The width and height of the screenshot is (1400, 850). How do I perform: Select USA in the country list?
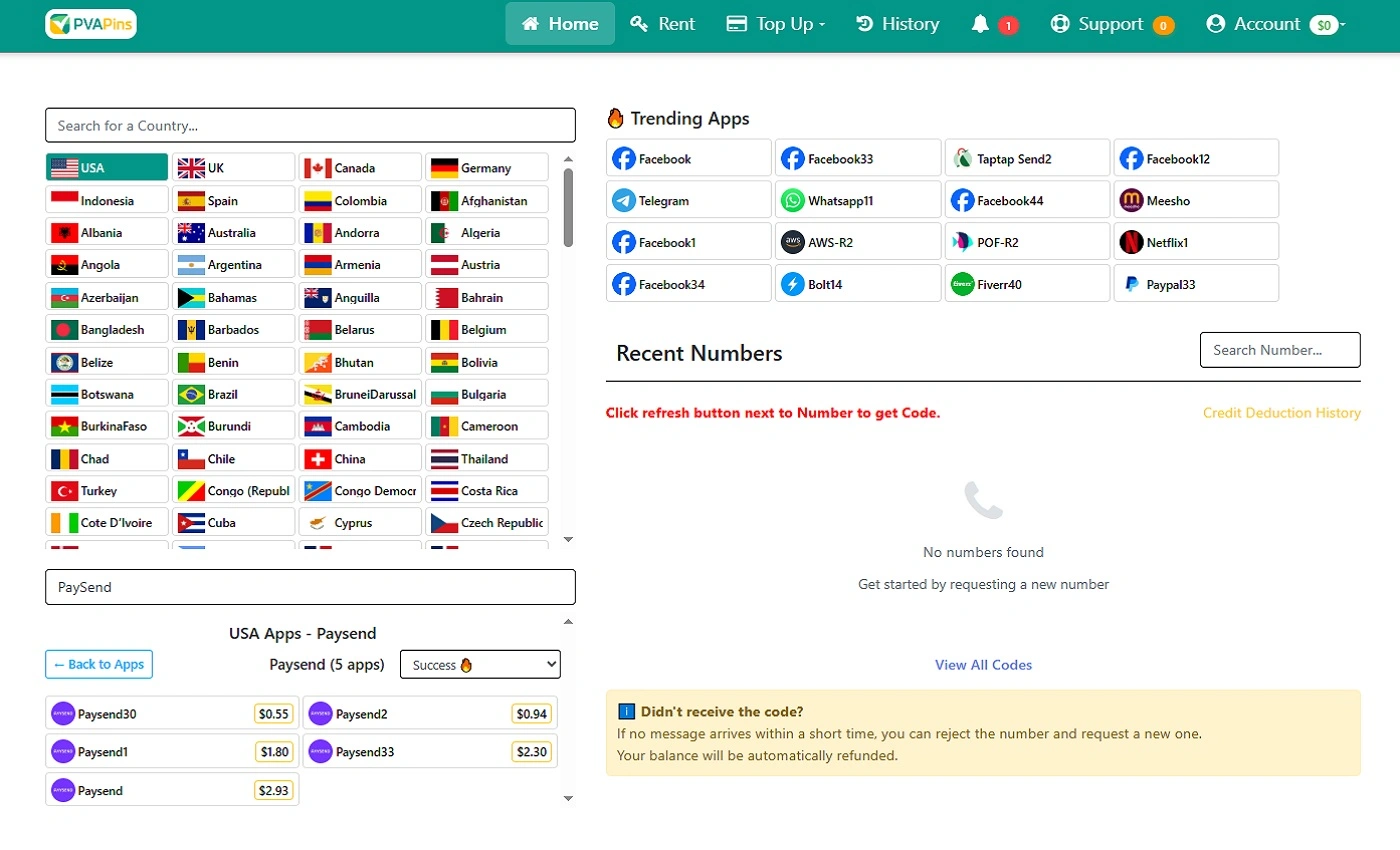(107, 167)
